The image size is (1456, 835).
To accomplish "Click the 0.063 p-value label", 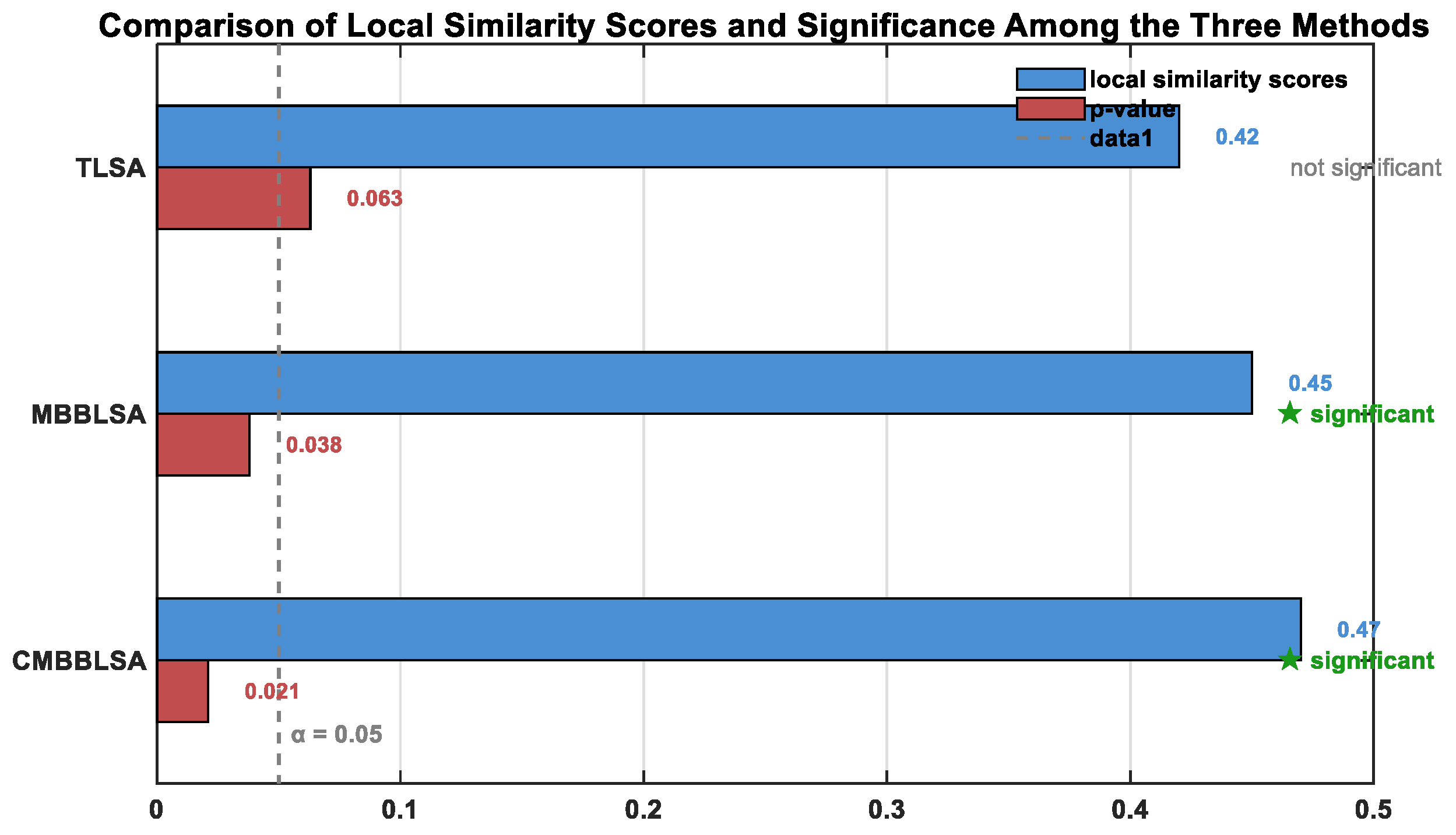I will point(374,199).
